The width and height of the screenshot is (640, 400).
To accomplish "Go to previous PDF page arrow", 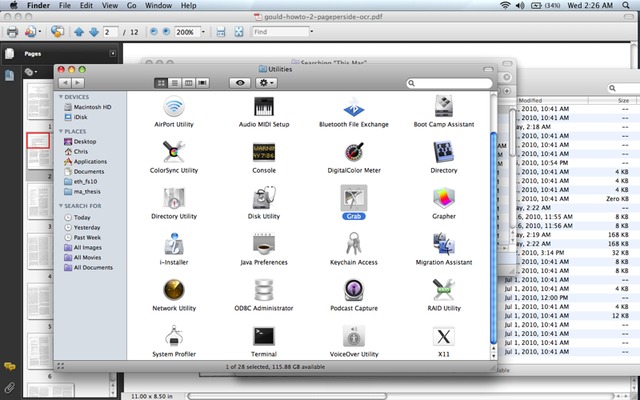I will coord(79,32).
